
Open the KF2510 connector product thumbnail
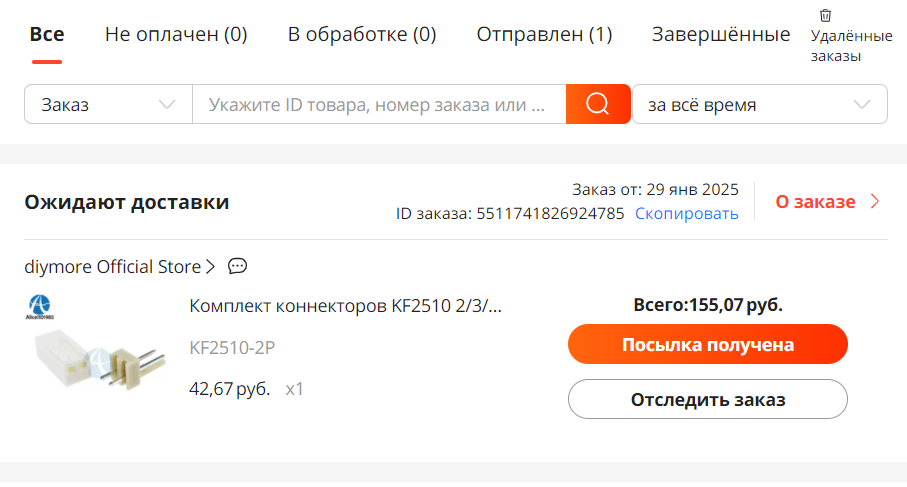(99, 359)
